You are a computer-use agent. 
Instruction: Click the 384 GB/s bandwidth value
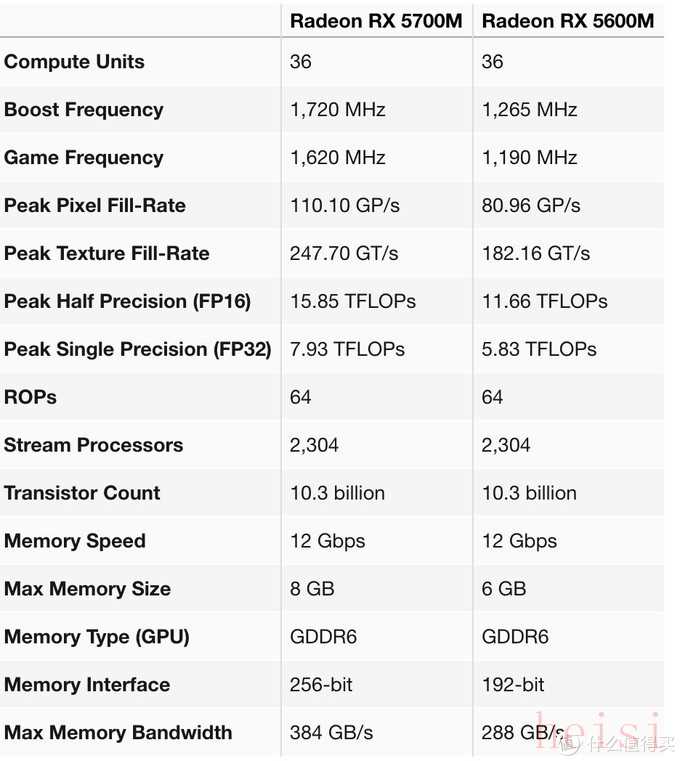tap(331, 734)
